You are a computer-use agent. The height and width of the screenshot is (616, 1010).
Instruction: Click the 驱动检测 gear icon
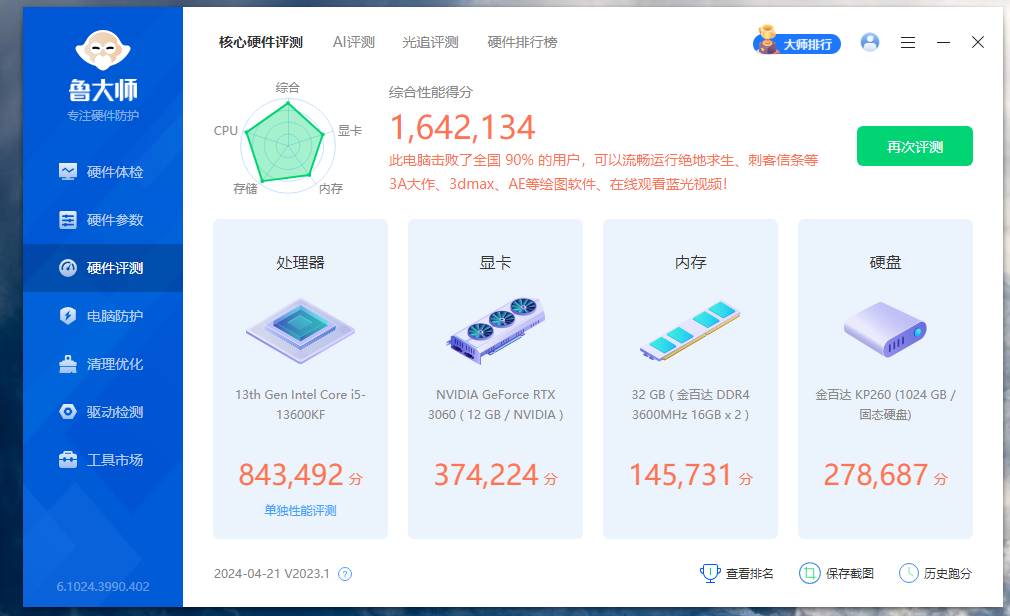pos(68,412)
